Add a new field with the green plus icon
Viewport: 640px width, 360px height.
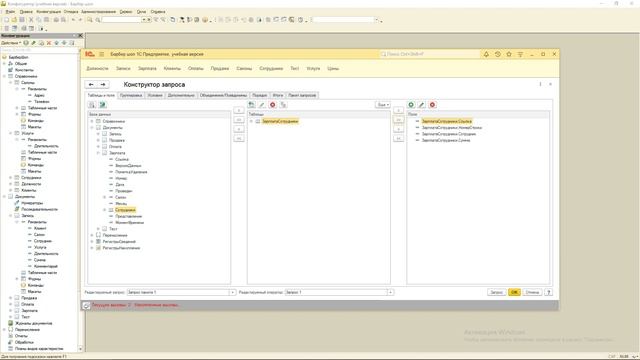click(x=411, y=105)
